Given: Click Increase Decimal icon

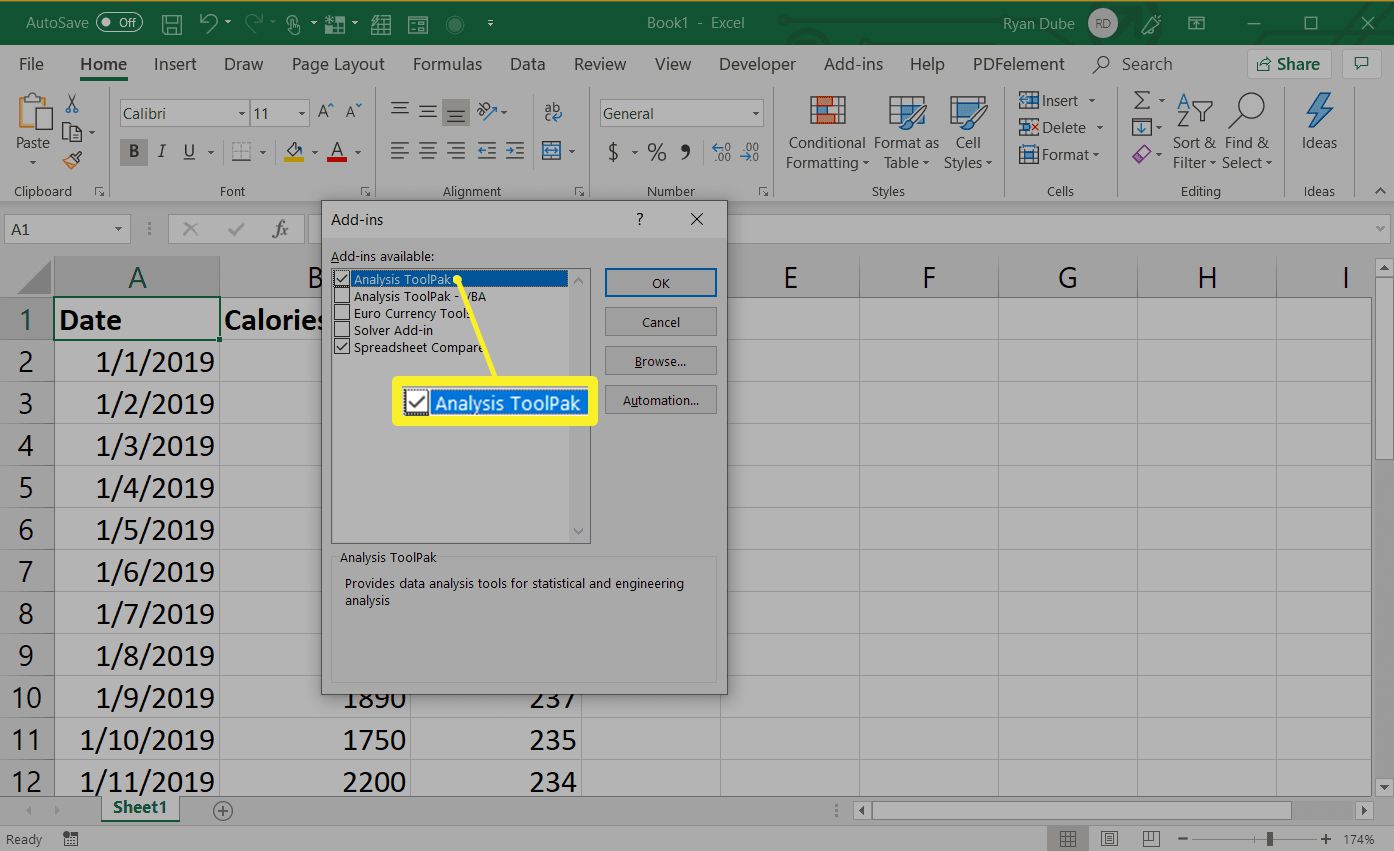Looking at the screenshot, I should coord(721,152).
